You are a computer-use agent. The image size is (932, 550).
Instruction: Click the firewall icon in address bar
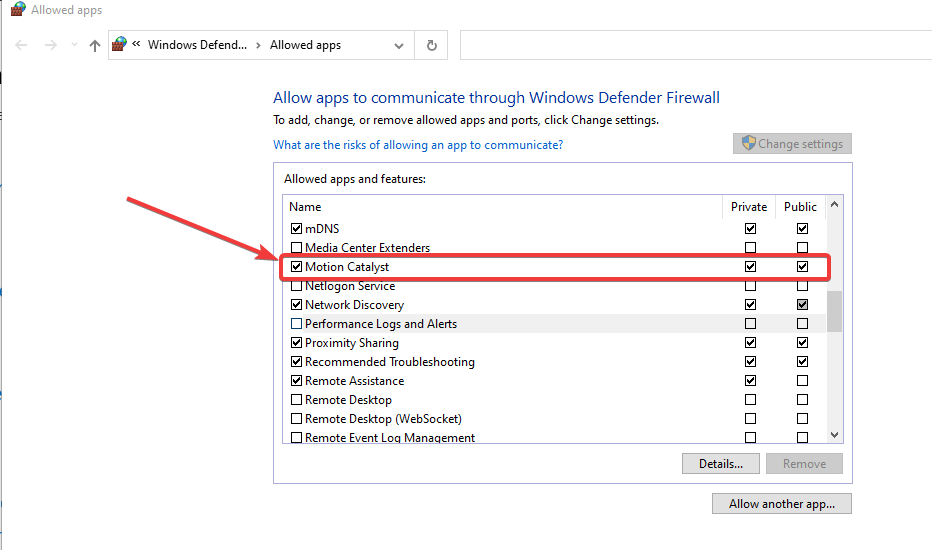[x=119, y=45]
